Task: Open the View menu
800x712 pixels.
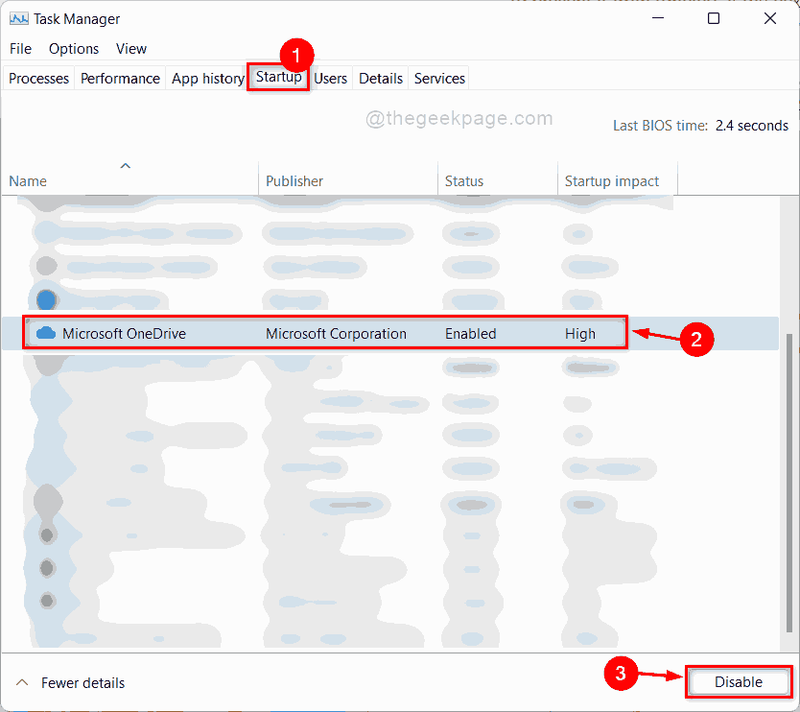Action: [131, 49]
